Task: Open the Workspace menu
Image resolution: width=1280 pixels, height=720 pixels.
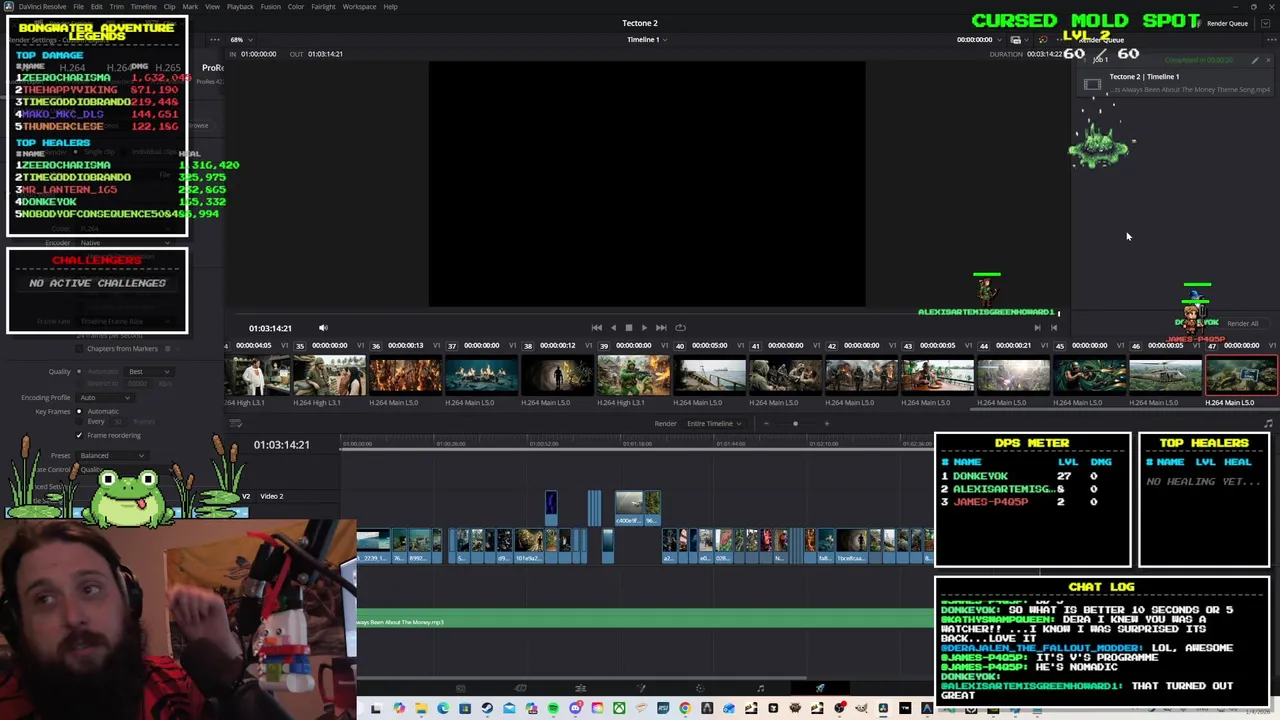Action: pyautogui.click(x=359, y=6)
